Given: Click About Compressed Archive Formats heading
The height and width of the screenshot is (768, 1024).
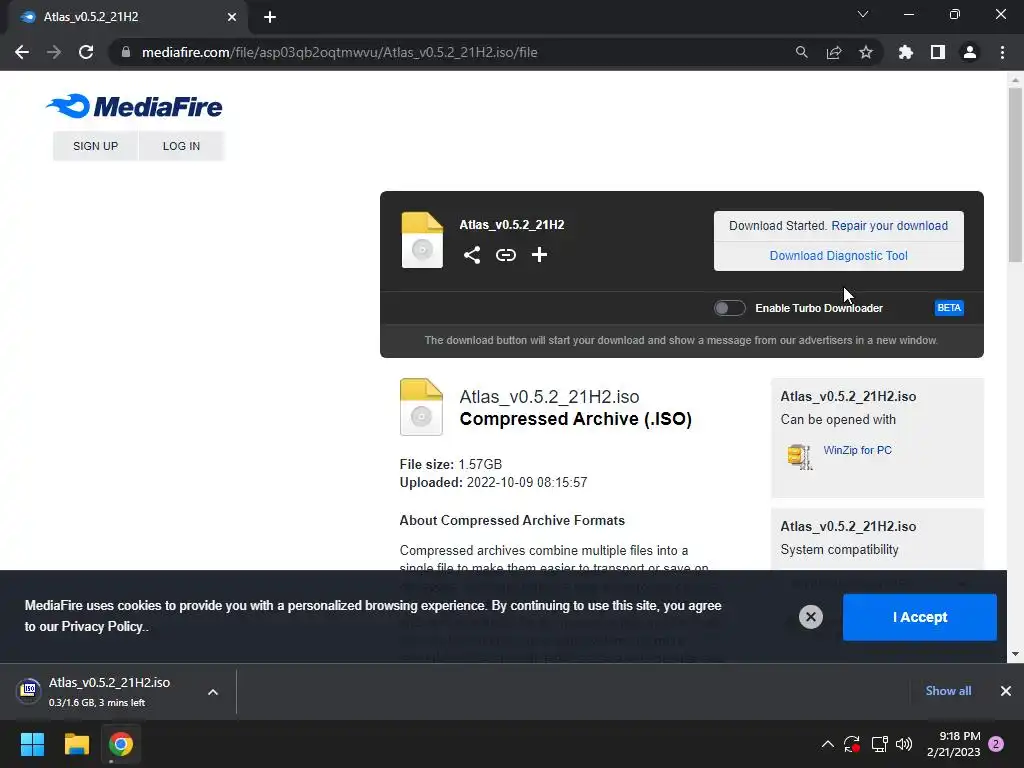Looking at the screenshot, I should tap(512, 520).
